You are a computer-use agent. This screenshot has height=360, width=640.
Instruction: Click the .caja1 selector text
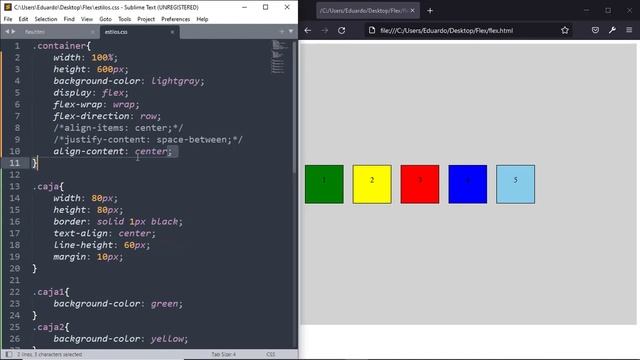click(48, 292)
